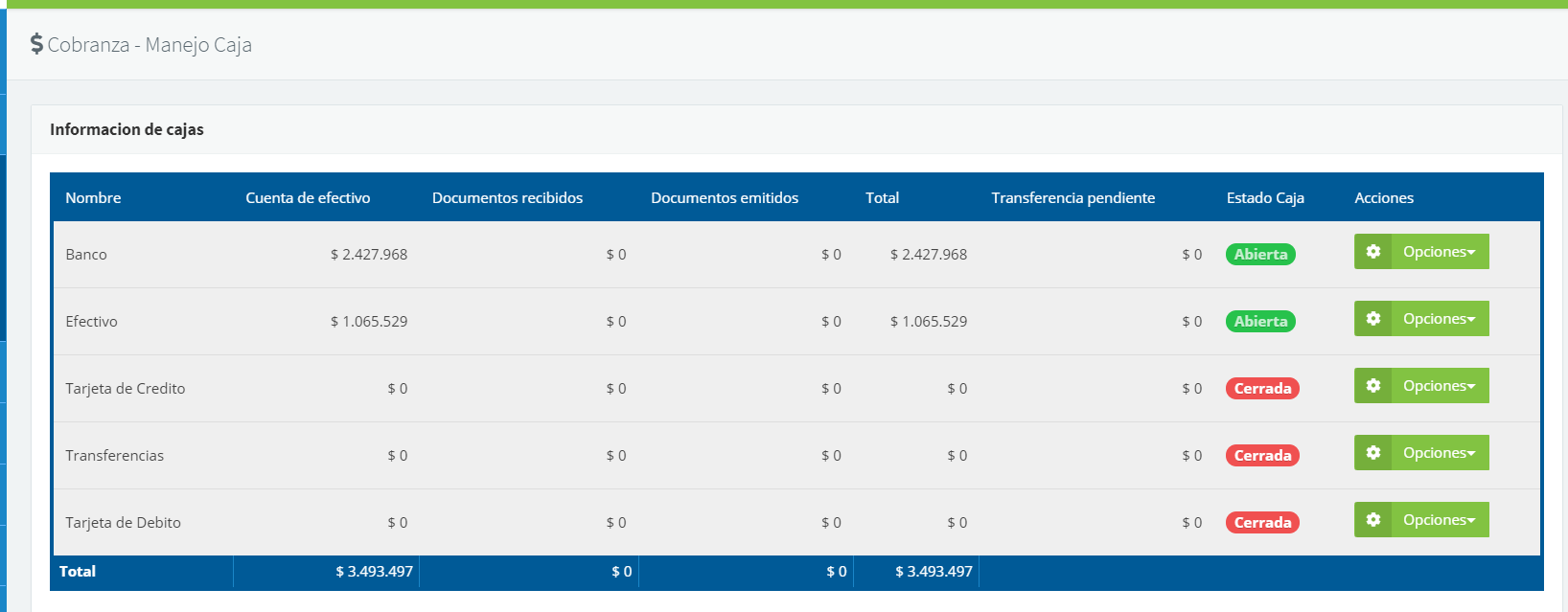Open Opciones for Tarjeta de Credito
This screenshot has height=612, width=1568.
[1440, 386]
